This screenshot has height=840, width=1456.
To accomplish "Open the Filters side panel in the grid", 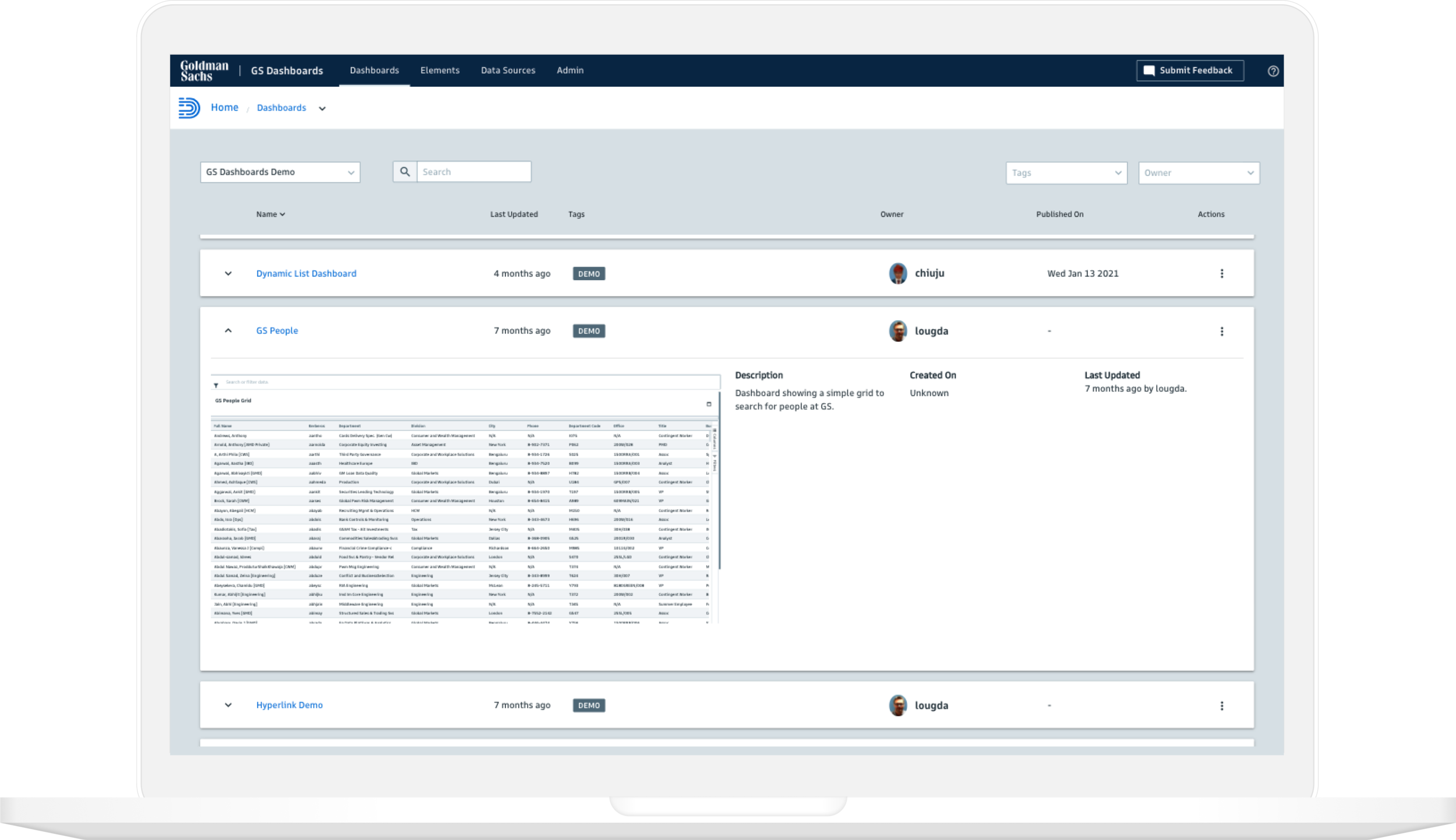I will point(714,463).
